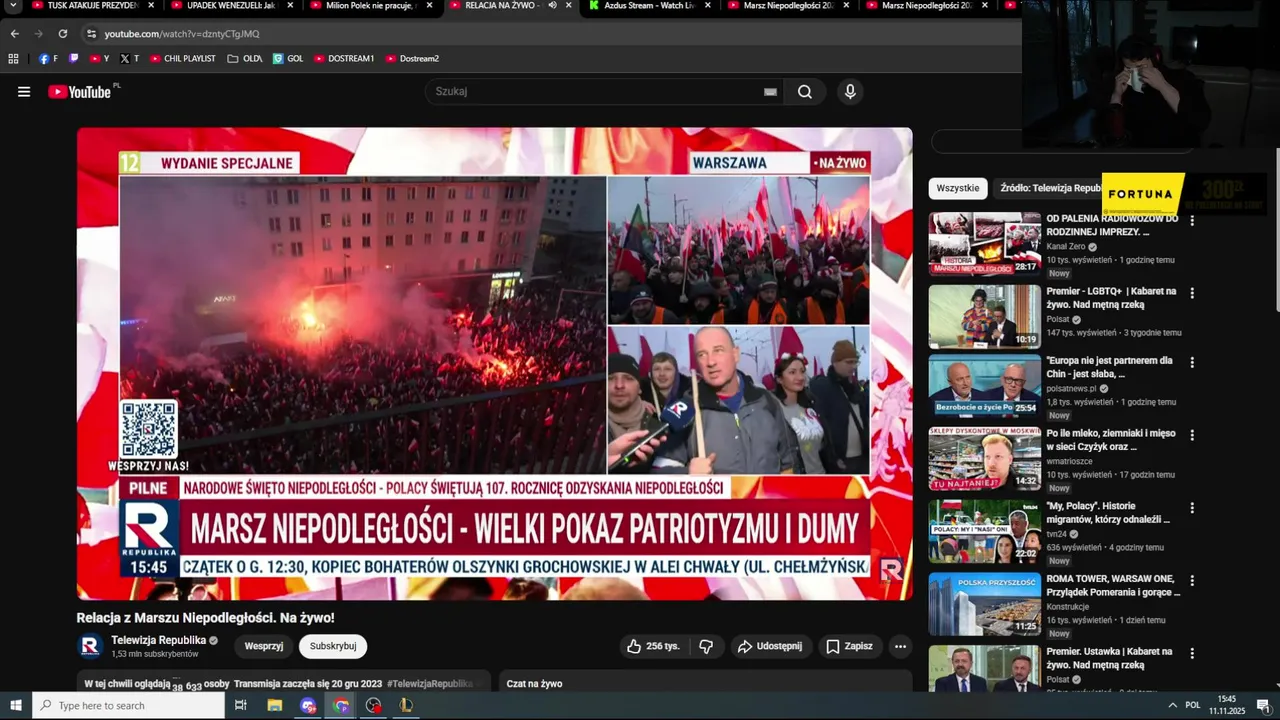This screenshot has height=720, width=1280.
Task: View site information icon in address bar
Action: pyautogui.click(x=91, y=33)
